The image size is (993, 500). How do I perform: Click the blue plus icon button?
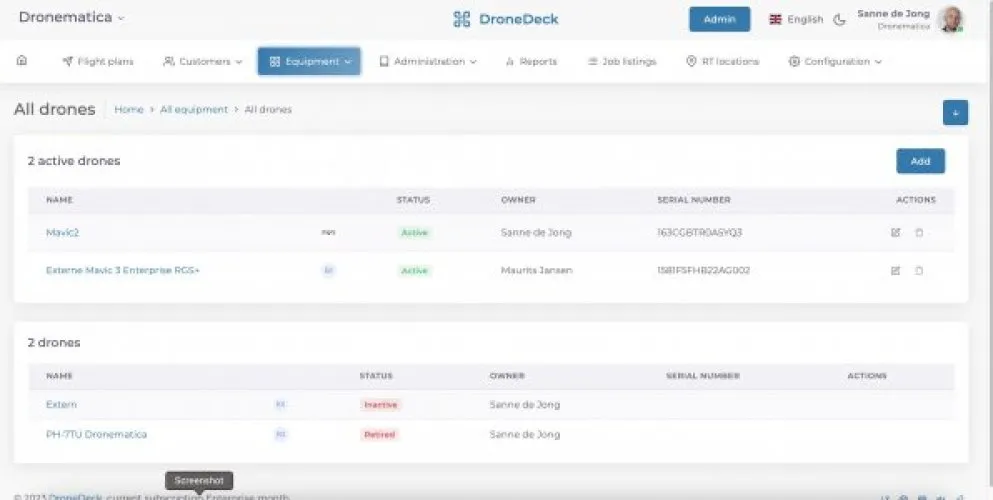954,113
